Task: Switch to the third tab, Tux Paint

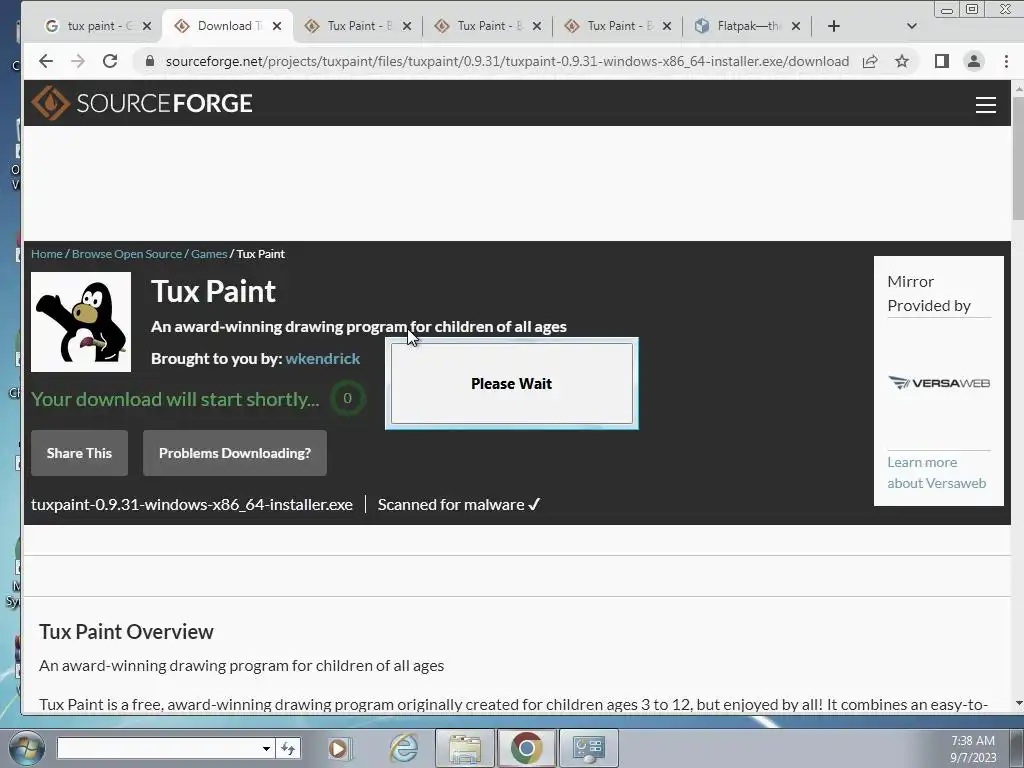Action: coord(357,26)
